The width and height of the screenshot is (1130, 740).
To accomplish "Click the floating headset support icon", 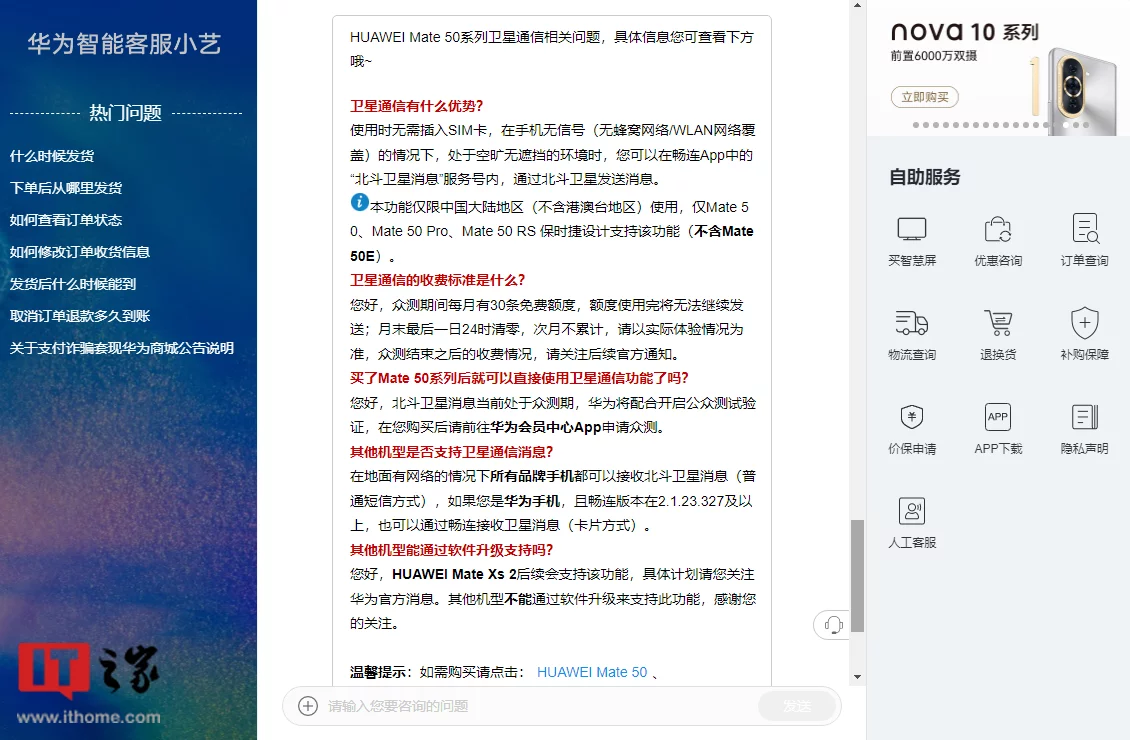I will point(833,625).
